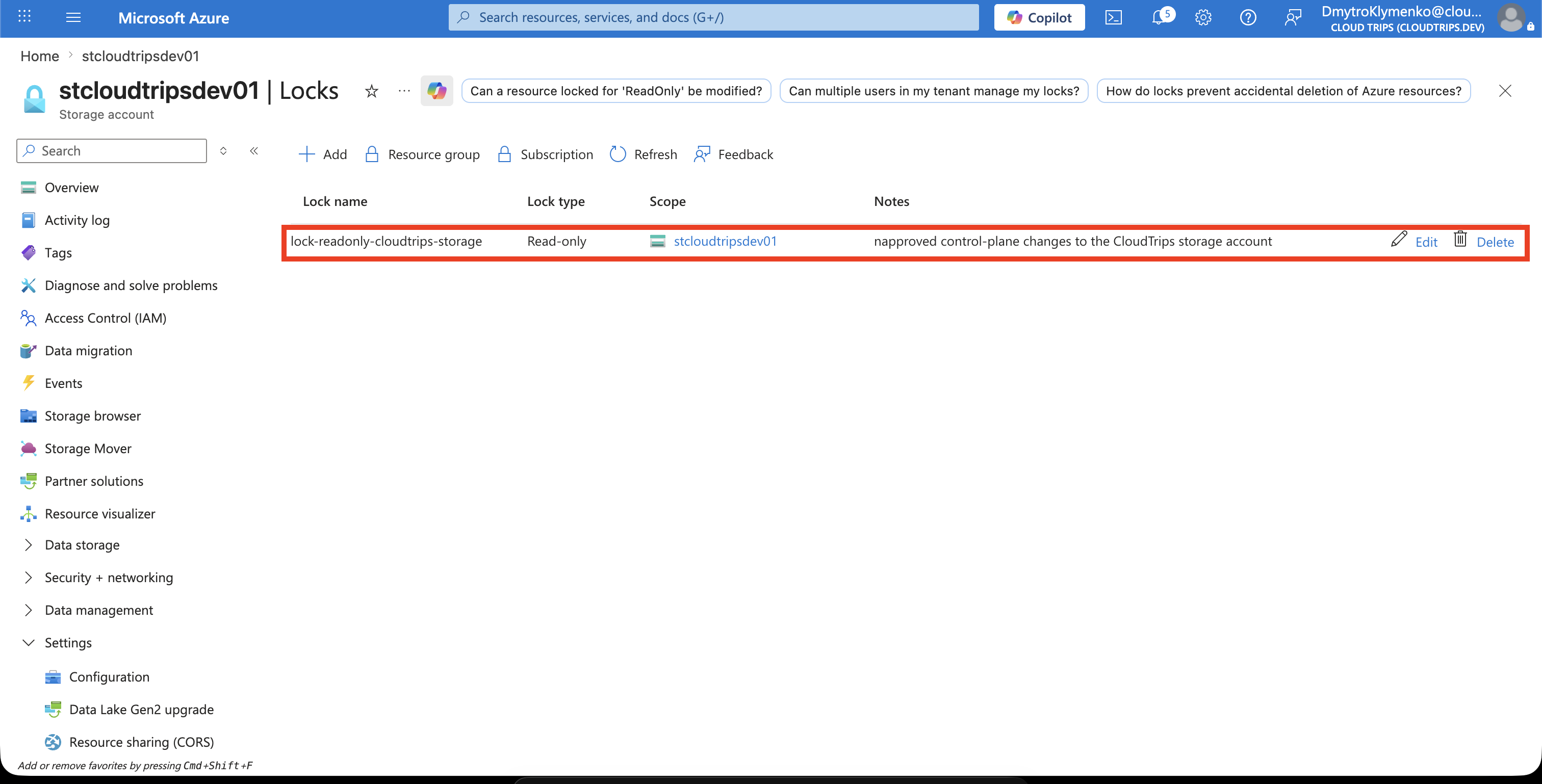
Task: Collapse the Settings section
Action: (x=28, y=643)
